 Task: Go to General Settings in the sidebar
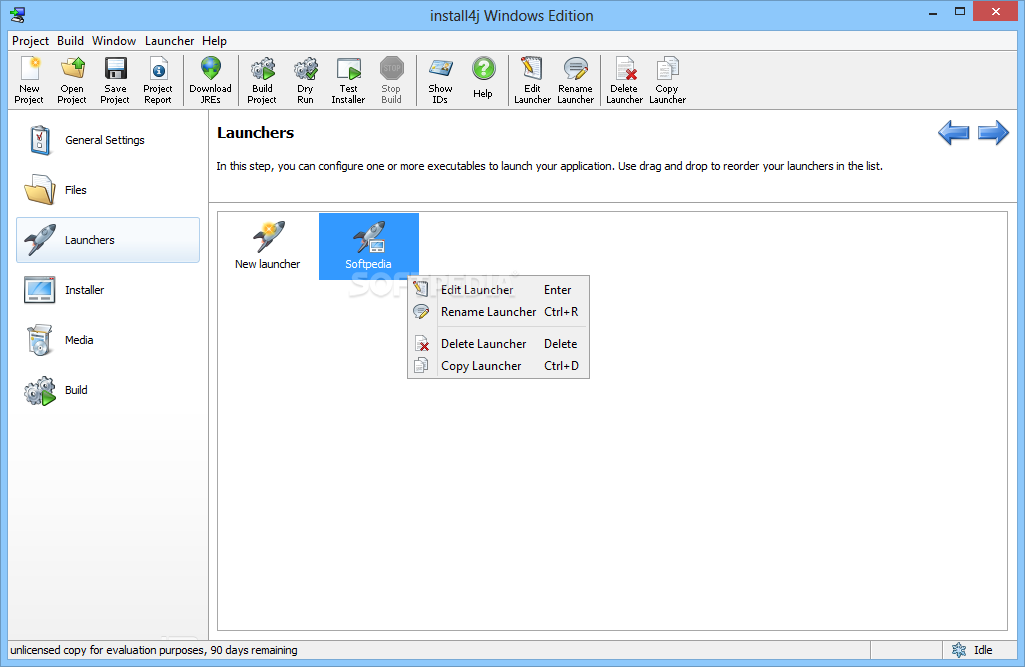[108, 140]
